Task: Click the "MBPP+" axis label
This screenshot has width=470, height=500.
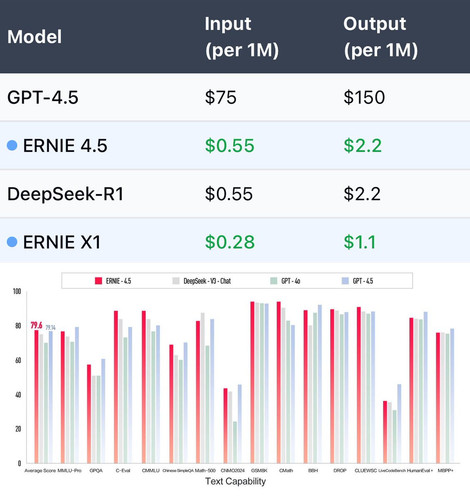Action: click(x=445, y=471)
